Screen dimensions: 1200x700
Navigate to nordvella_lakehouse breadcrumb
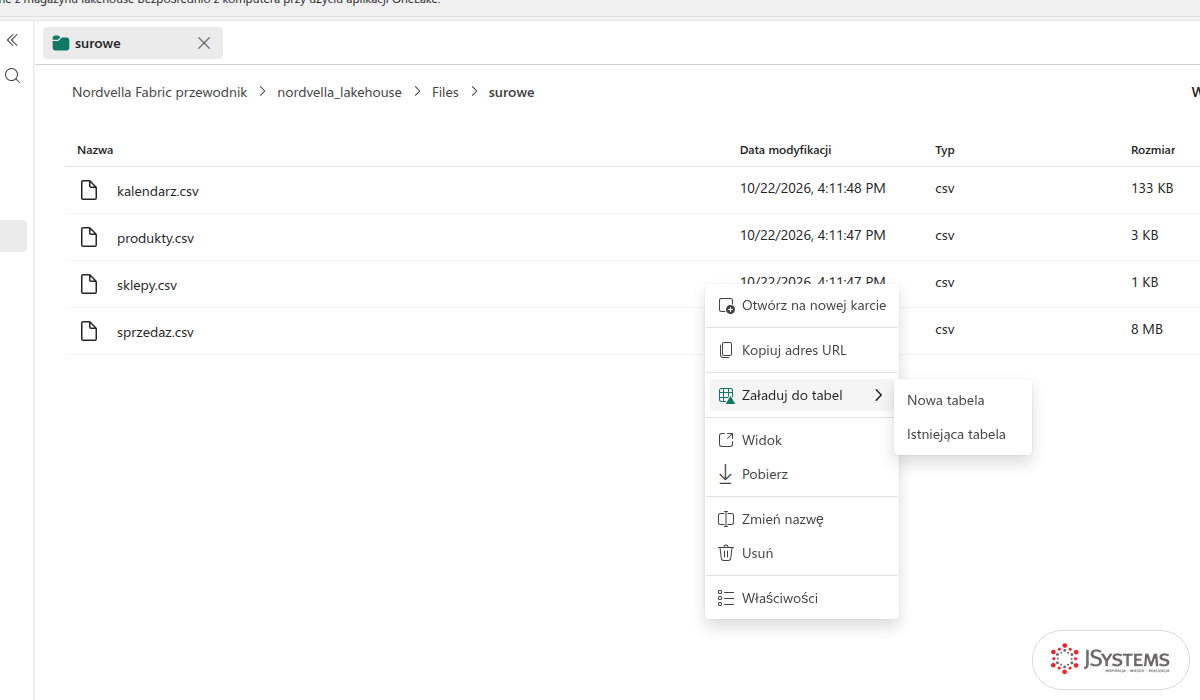click(x=339, y=92)
